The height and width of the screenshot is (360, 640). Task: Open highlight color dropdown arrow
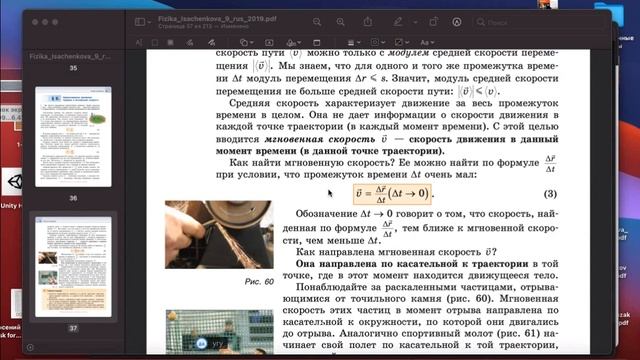(415, 22)
